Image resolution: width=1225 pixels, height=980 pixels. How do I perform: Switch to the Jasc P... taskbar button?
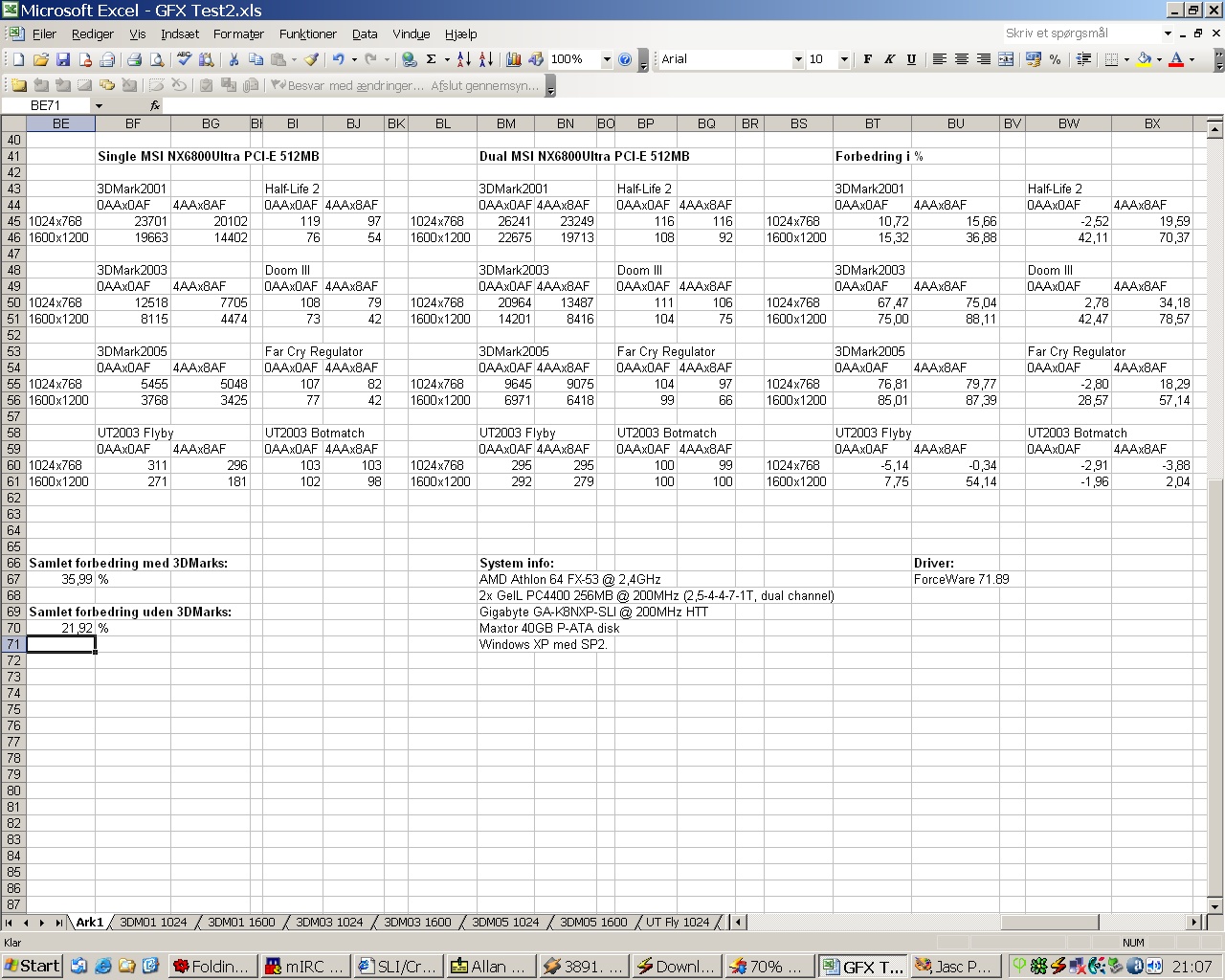point(955,967)
